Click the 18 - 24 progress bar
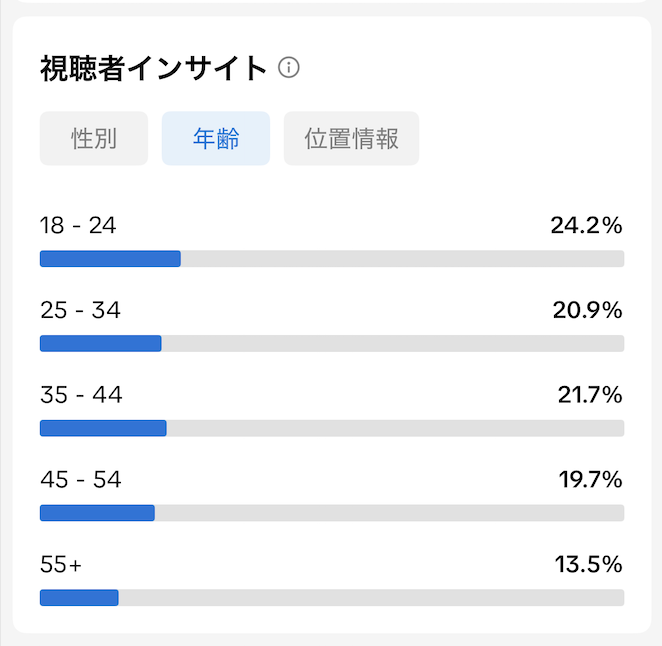The width and height of the screenshot is (662, 646). pos(332,259)
